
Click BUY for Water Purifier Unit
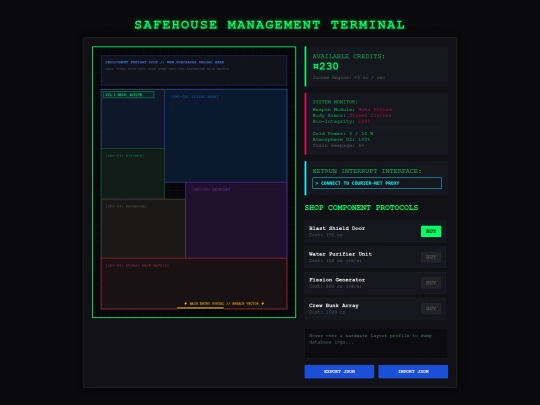click(431, 257)
